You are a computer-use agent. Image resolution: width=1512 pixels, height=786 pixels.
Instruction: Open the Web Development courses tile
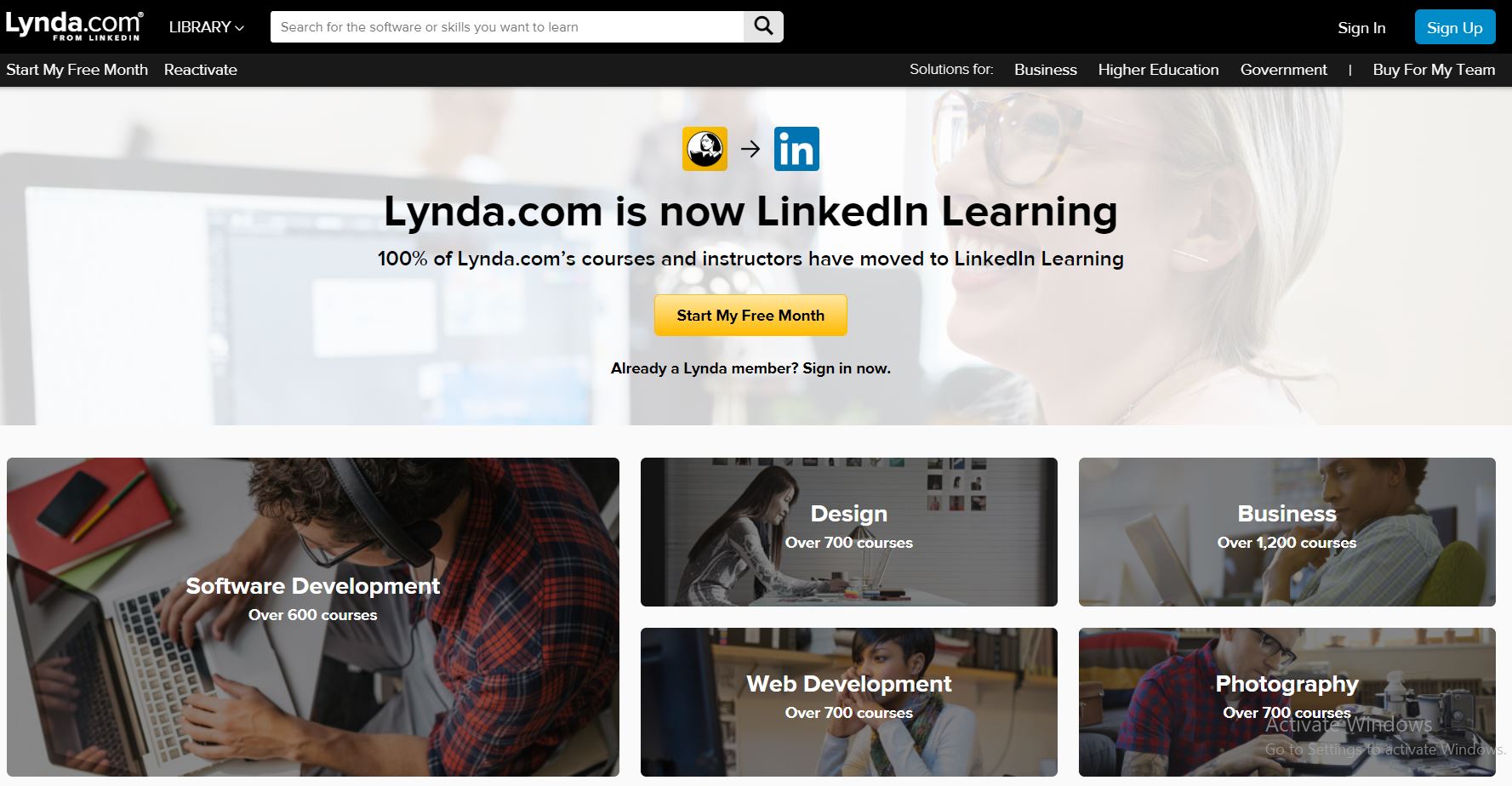(849, 702)
